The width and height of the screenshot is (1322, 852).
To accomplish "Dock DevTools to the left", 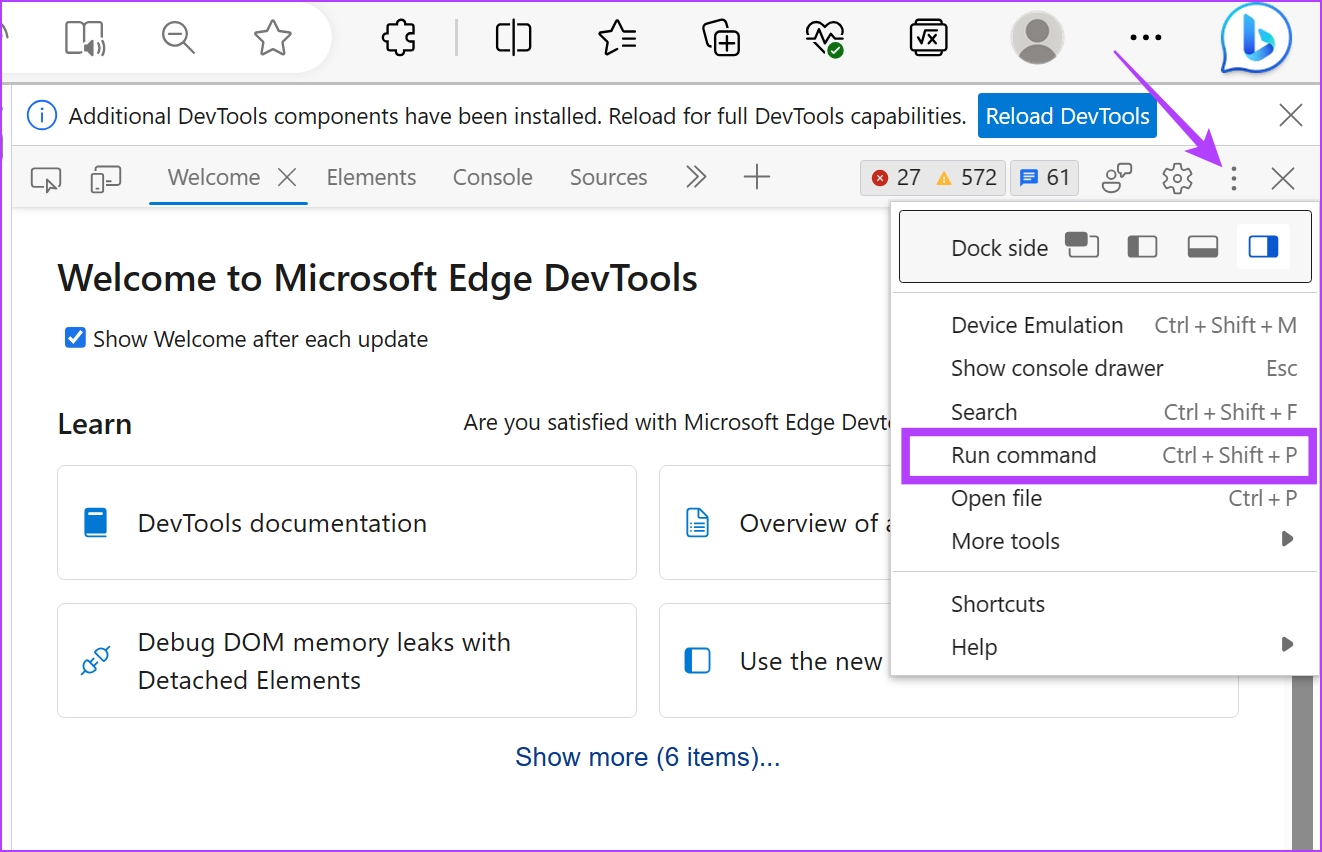I will tap(1142, 246).
